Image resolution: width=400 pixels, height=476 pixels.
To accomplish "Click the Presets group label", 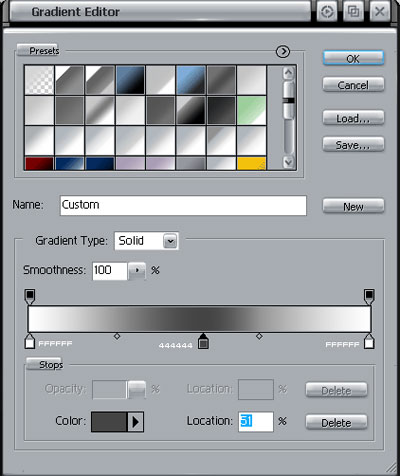I will pyautogui.click(x=44, y=51).
